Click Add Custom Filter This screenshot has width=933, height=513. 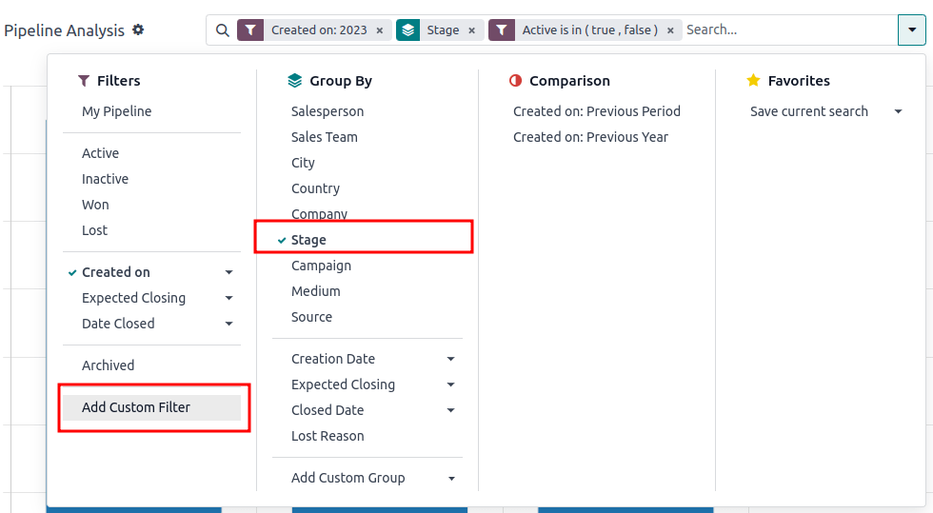136,407
